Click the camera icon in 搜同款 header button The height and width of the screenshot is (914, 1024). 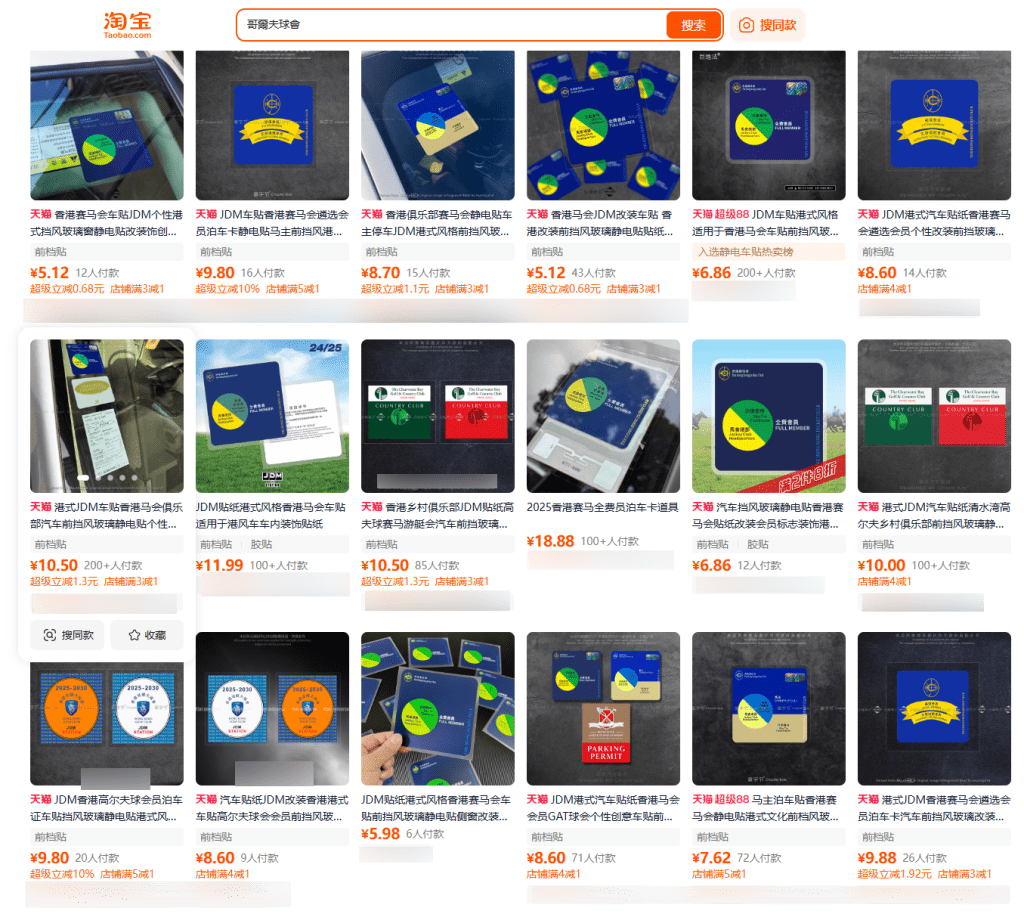(x=746, y=25)
